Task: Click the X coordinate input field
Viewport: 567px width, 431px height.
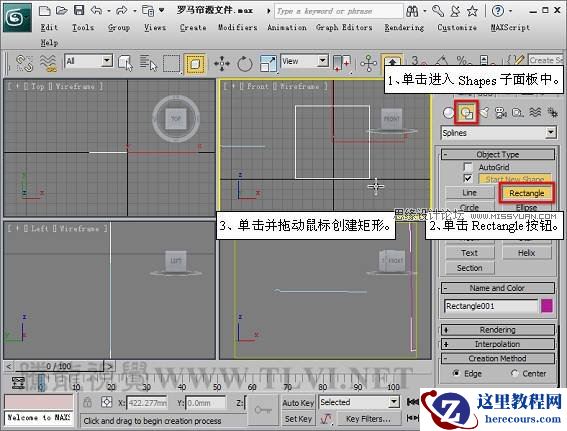Action: click(147, 402)
